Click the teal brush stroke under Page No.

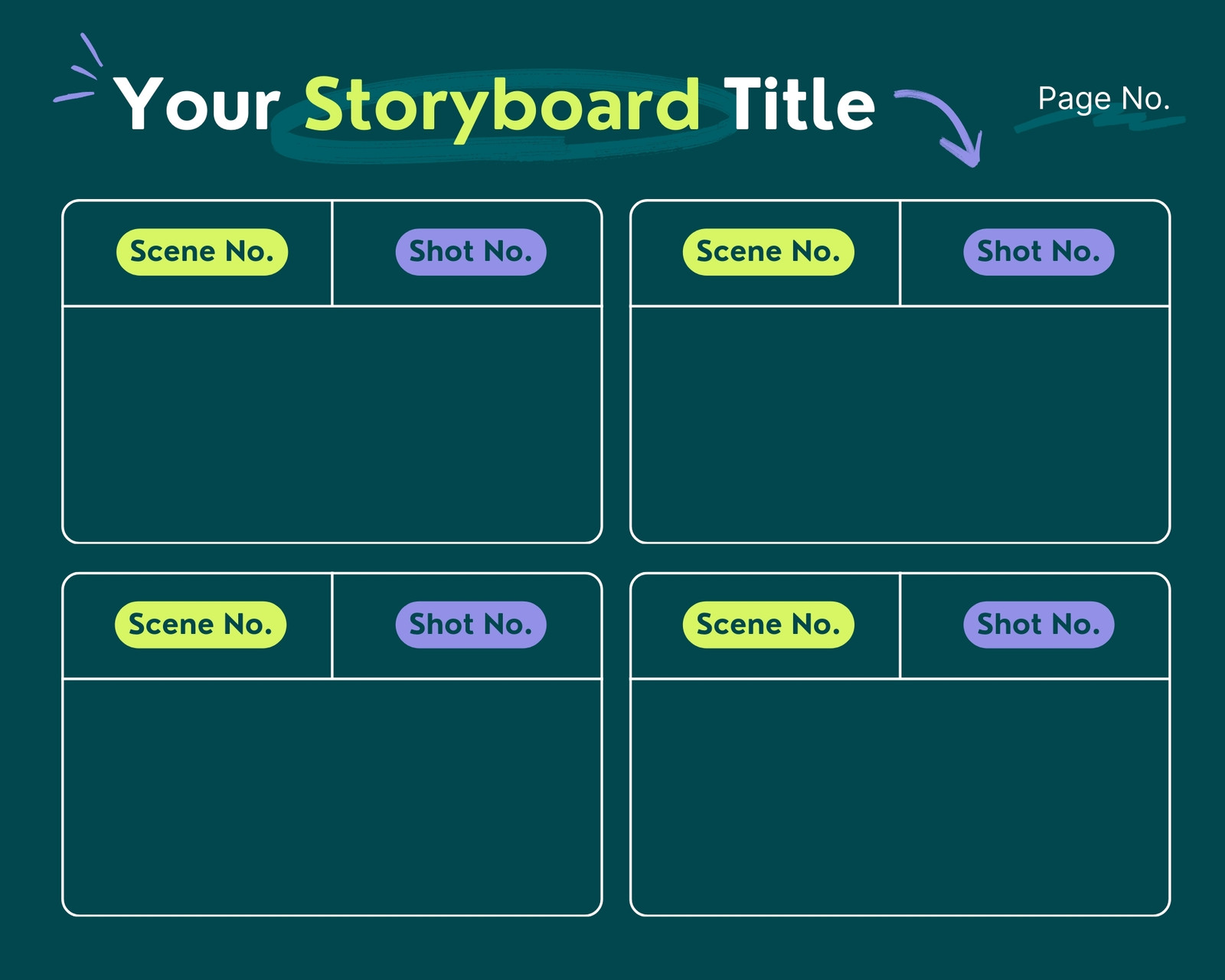point(1100,123)
